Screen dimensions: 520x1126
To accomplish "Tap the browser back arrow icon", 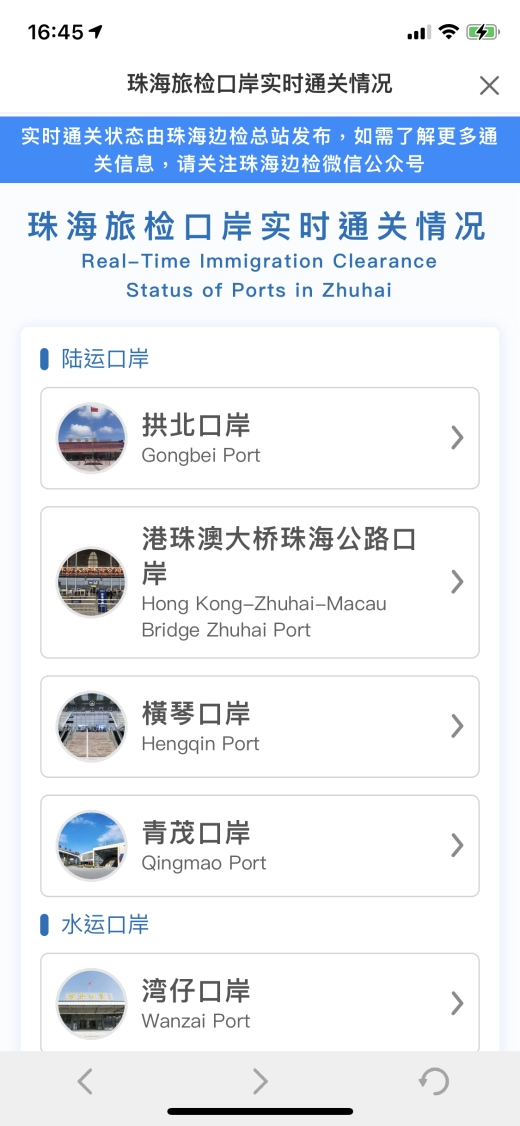I will 85,1081.
